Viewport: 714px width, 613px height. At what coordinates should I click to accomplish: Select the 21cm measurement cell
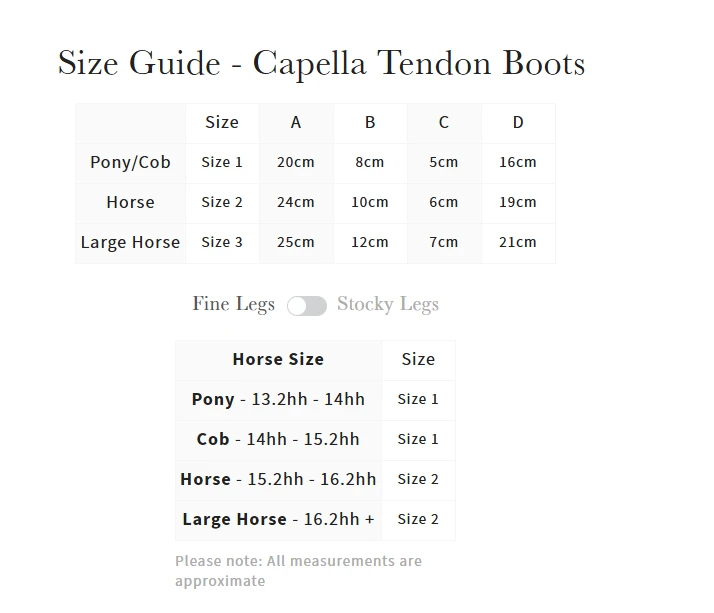518,242
